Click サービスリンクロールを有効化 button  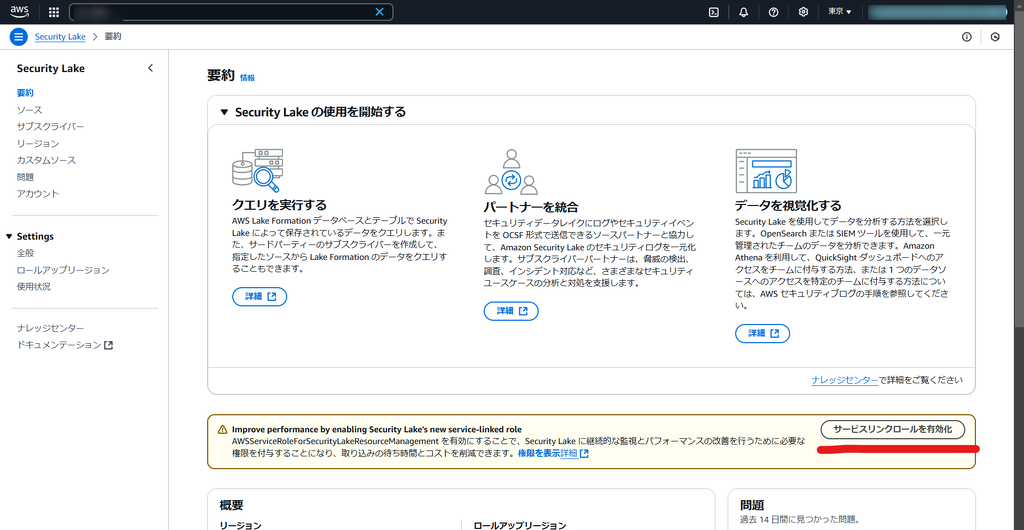pos(893,429)
